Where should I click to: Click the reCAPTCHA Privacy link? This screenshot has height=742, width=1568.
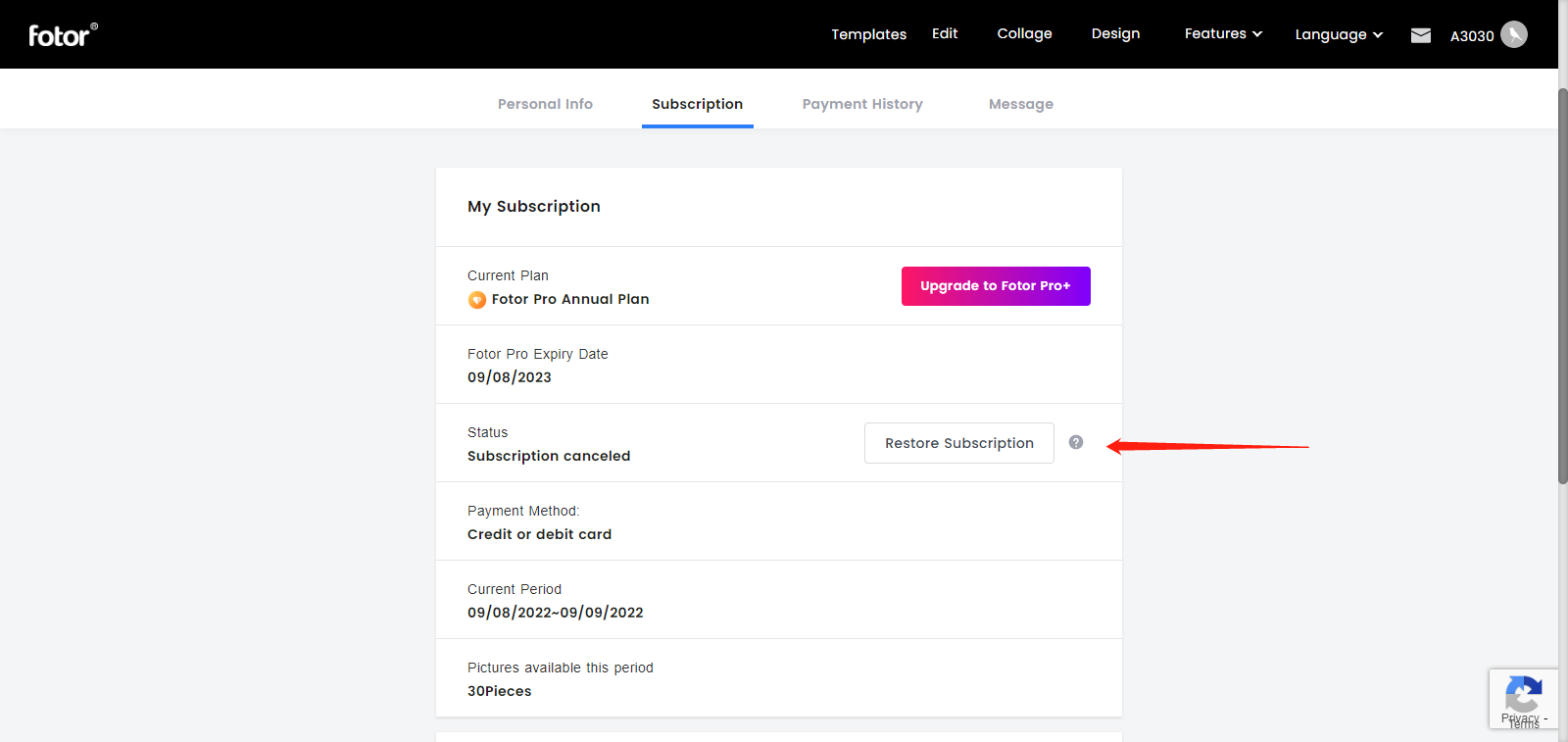pyautogui.click(x=1520, y=718)
